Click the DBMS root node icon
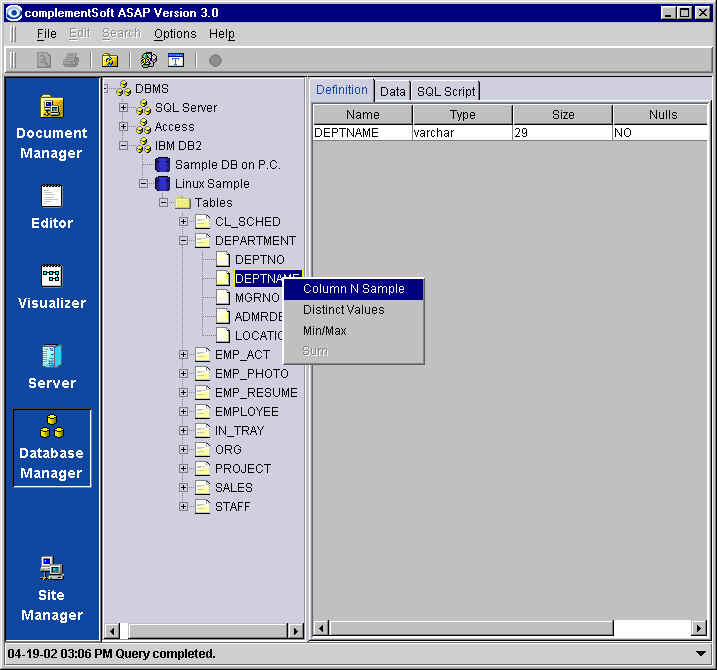This screenshot has width=717, height=670. 123,88
